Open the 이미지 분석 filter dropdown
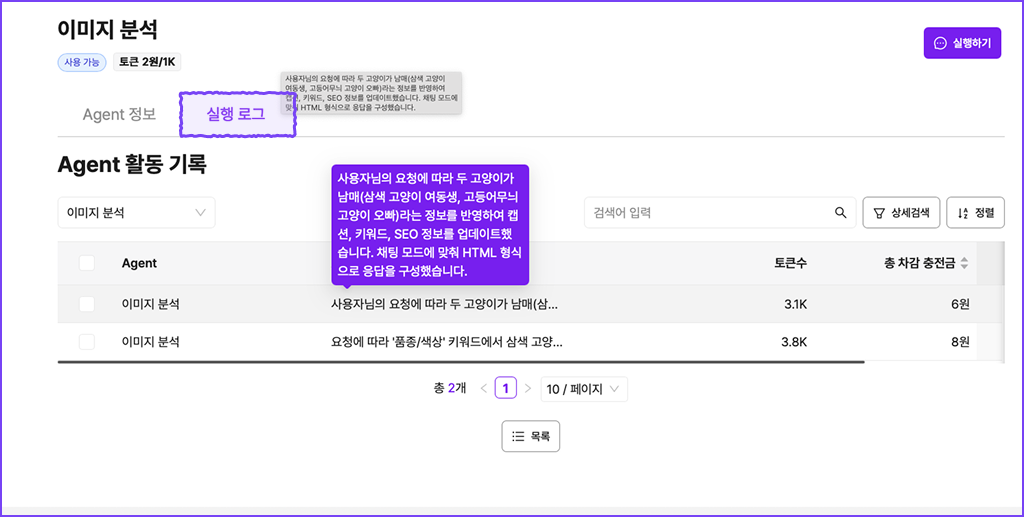Screen dimensions: 1024x517 (x=136, y=212)
